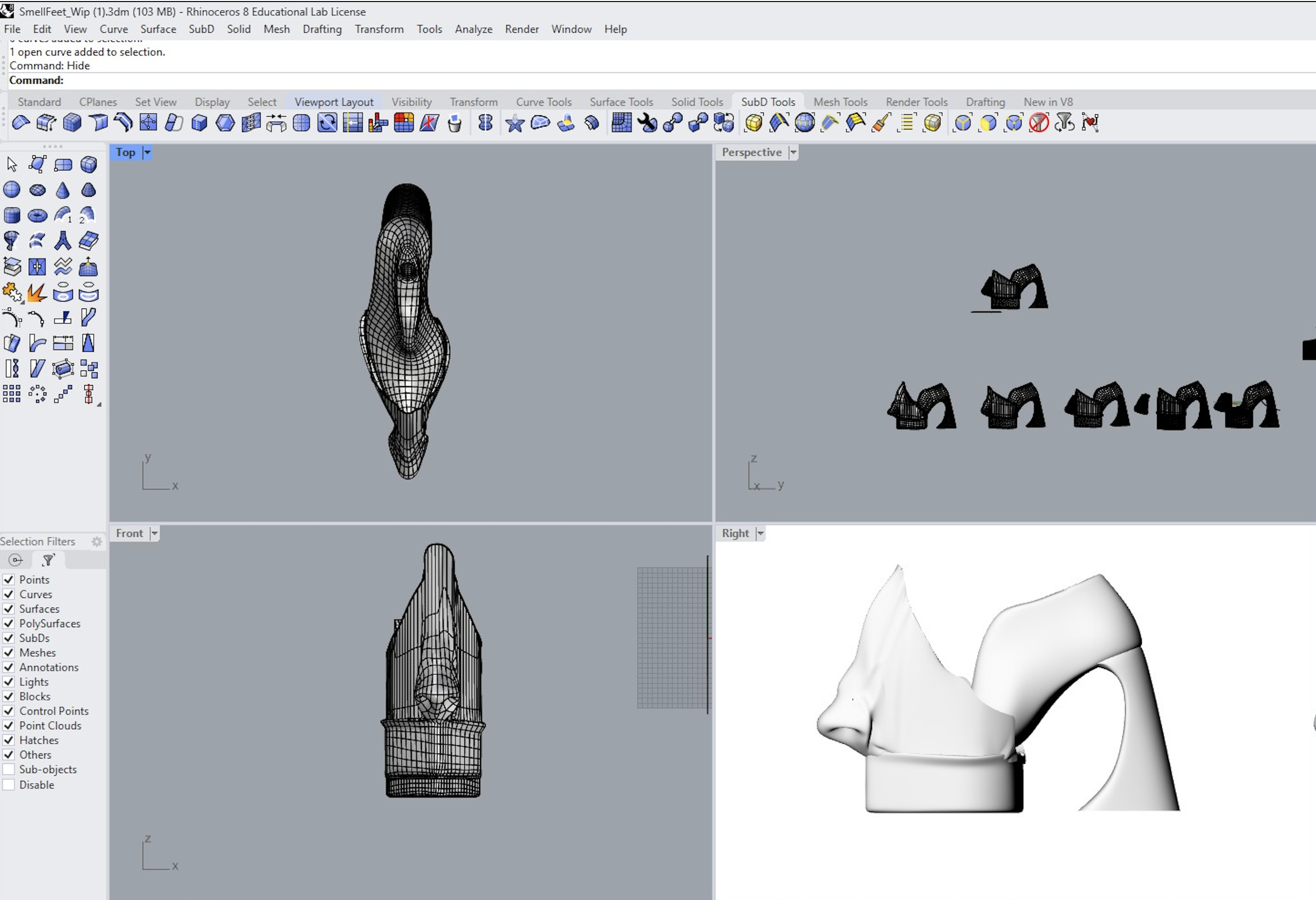This screenshot has height=900, width=1316.
Task: Open the SubD menu
Action: point(201,29)
